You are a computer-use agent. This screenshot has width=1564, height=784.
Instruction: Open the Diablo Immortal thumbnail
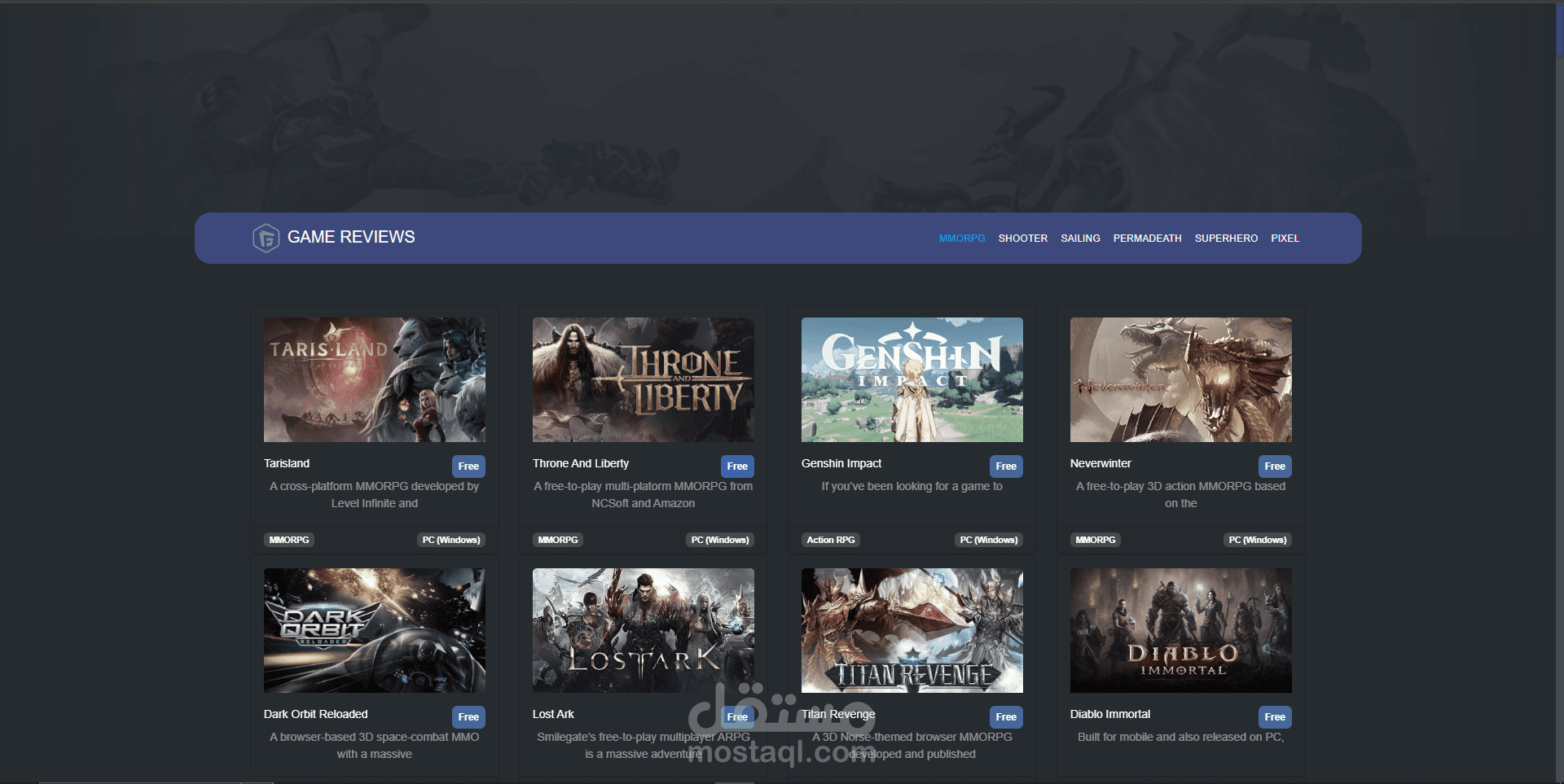point(1181,630)
